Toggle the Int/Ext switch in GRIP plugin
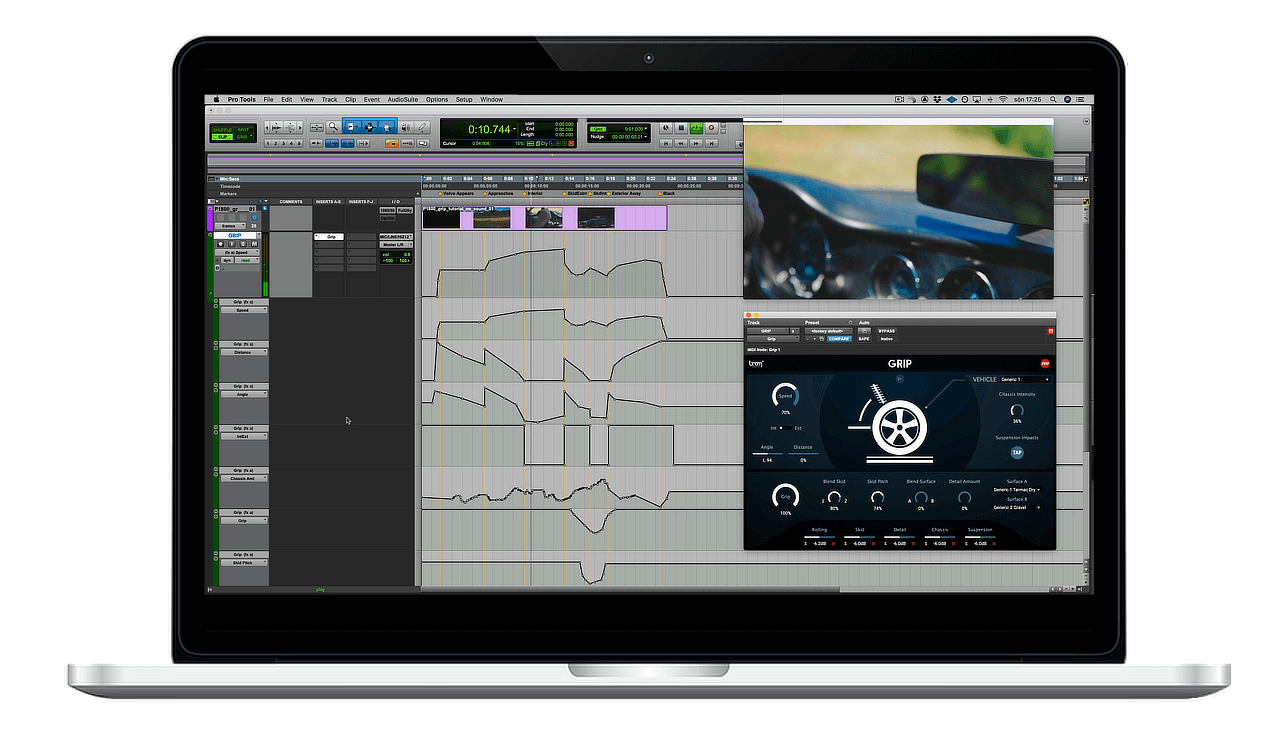 [x=785, y=428]
